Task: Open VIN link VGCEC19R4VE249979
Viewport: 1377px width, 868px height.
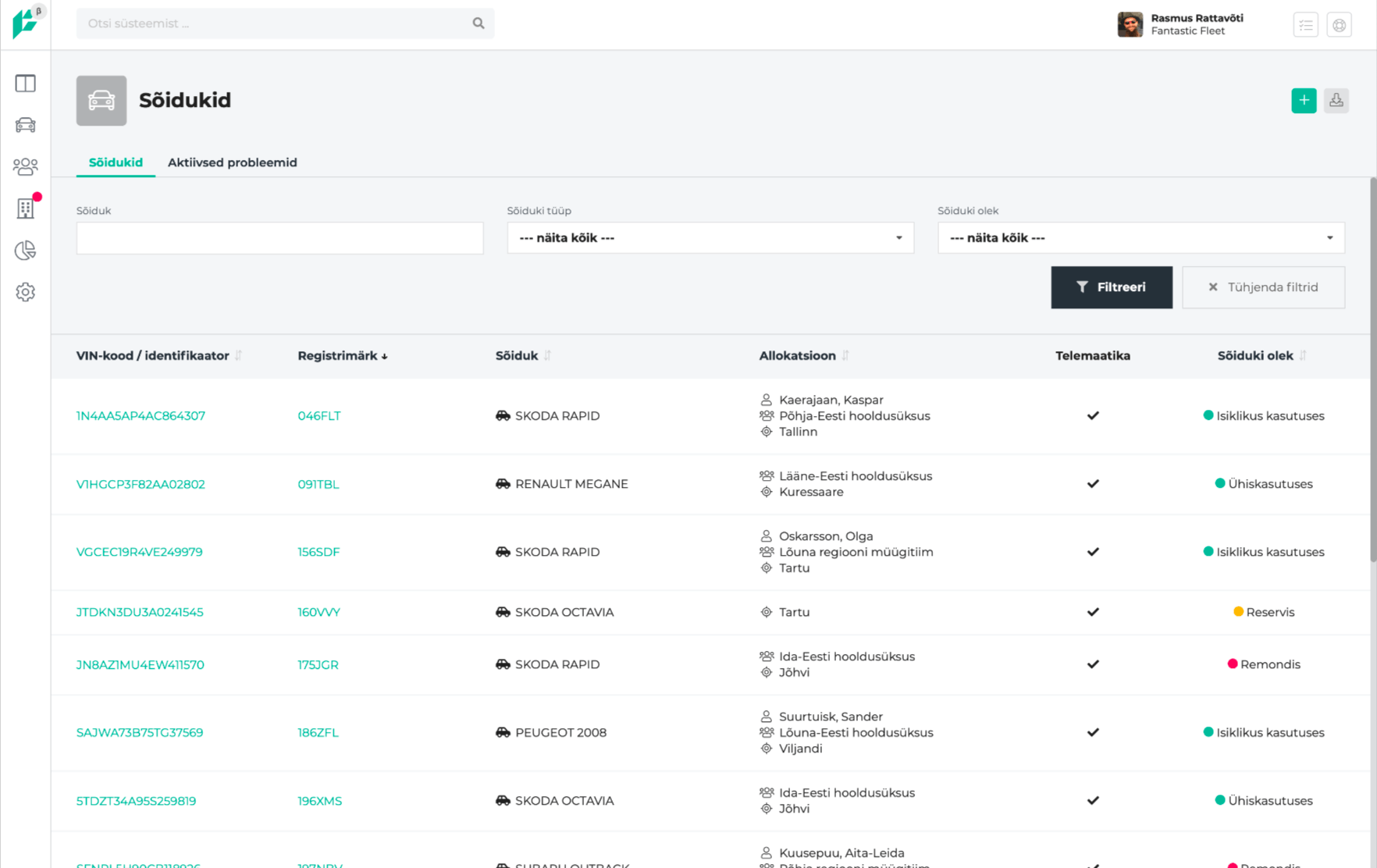Action: 140,552
